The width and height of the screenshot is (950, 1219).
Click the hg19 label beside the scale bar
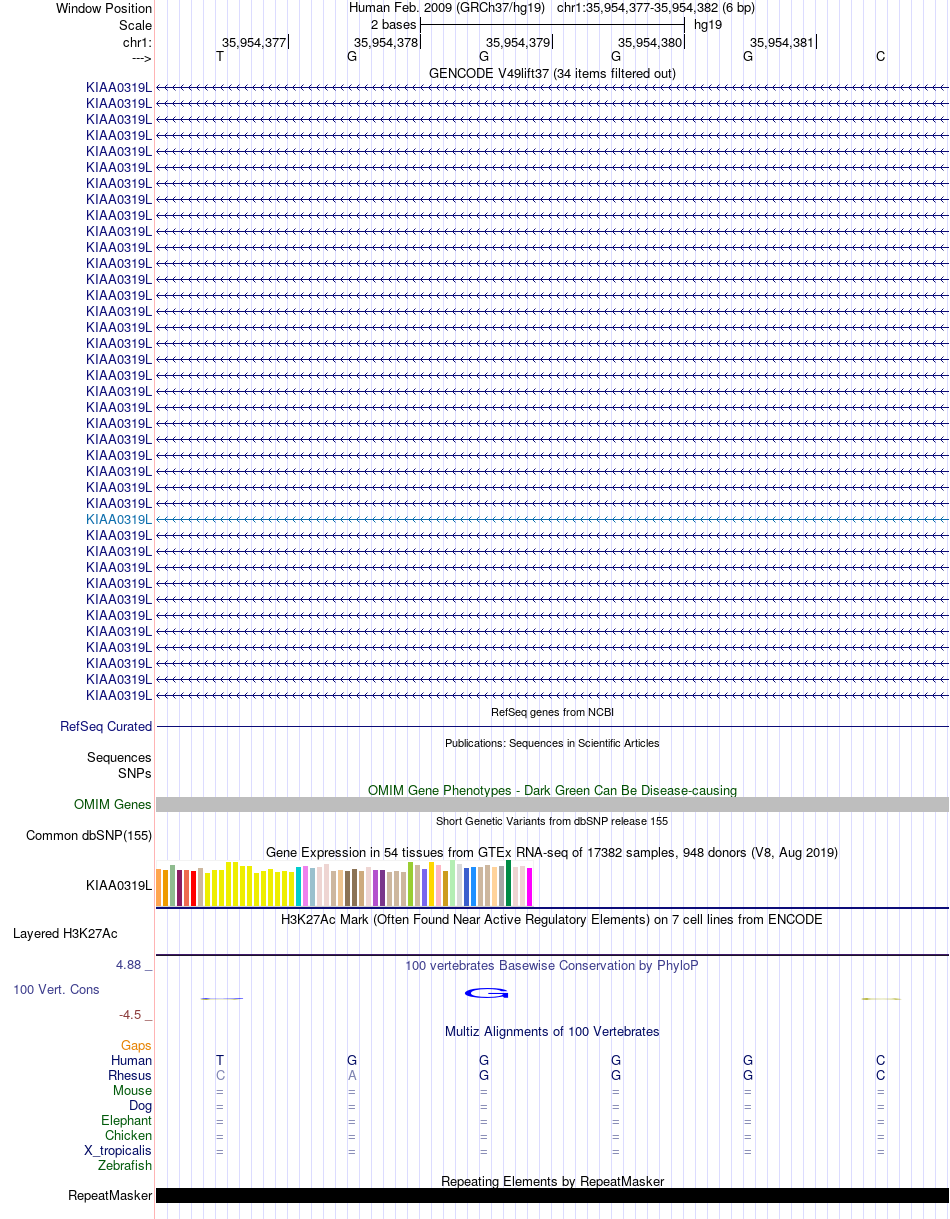(x=708, y=25)
